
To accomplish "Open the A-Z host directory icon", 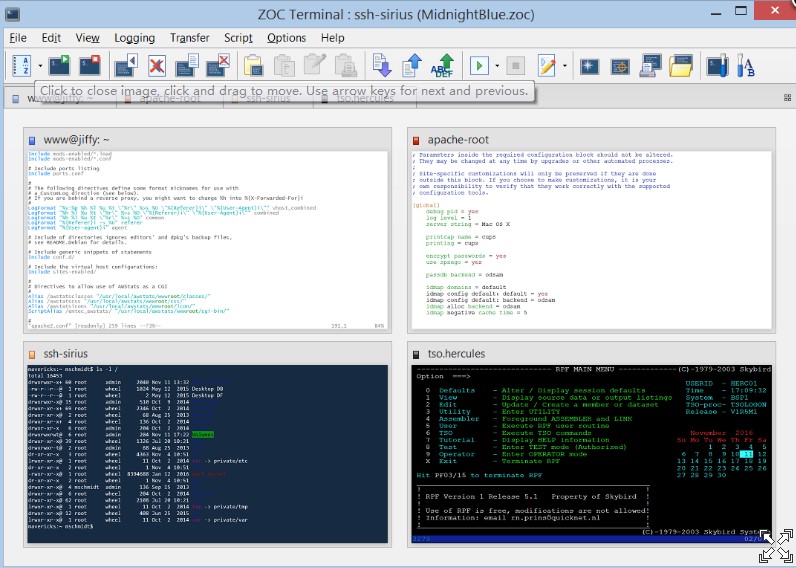I will pos(21,65).
